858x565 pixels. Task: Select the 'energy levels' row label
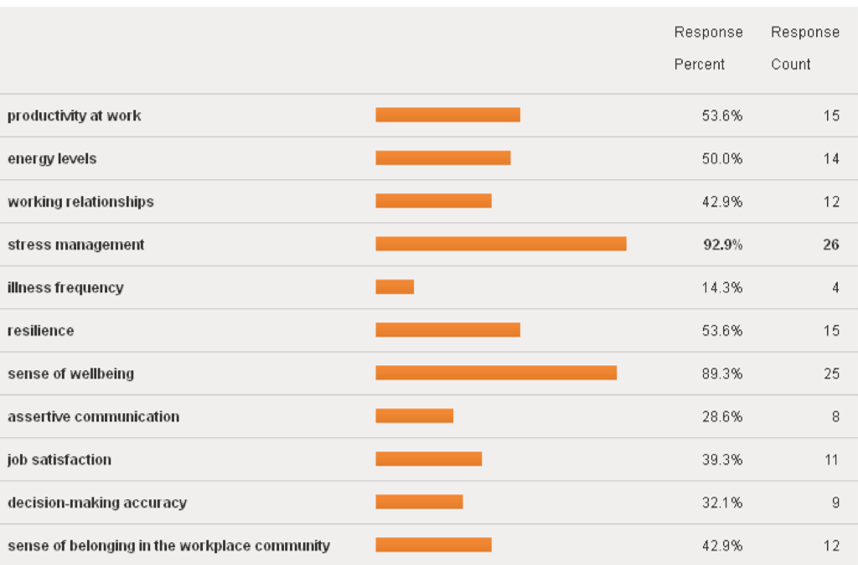point(52,159)
